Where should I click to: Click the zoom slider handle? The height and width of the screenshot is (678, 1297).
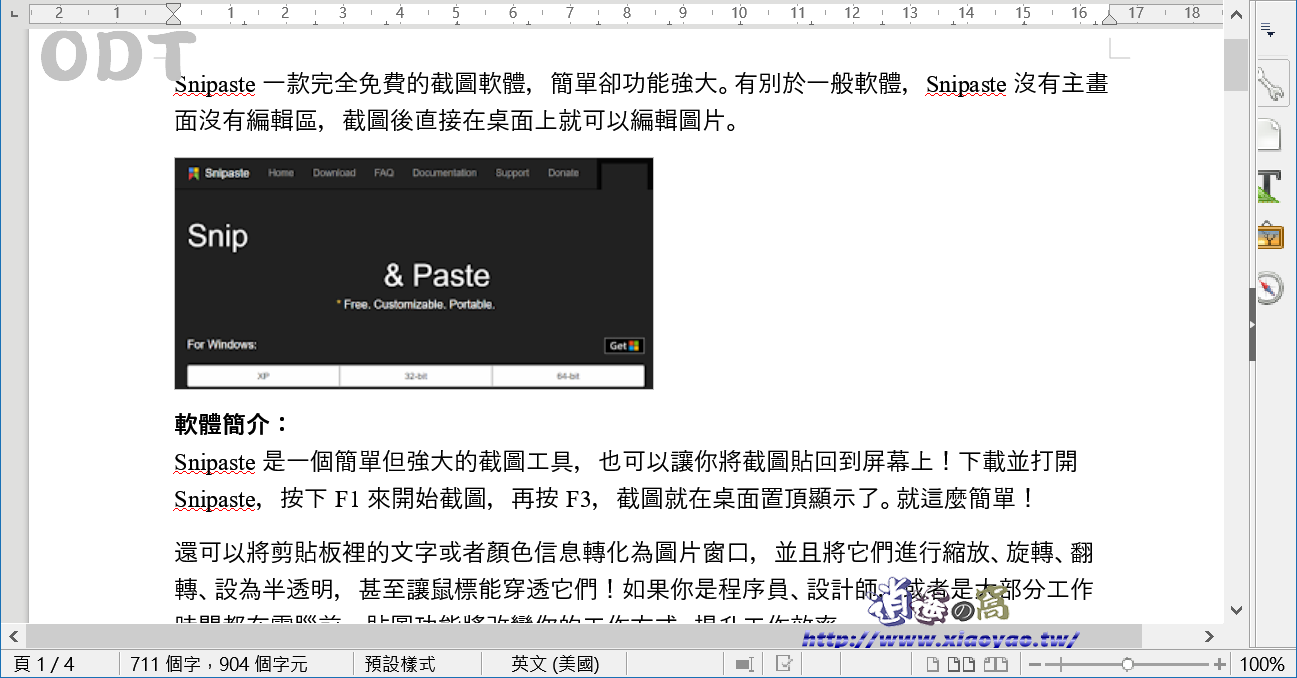1128,664
